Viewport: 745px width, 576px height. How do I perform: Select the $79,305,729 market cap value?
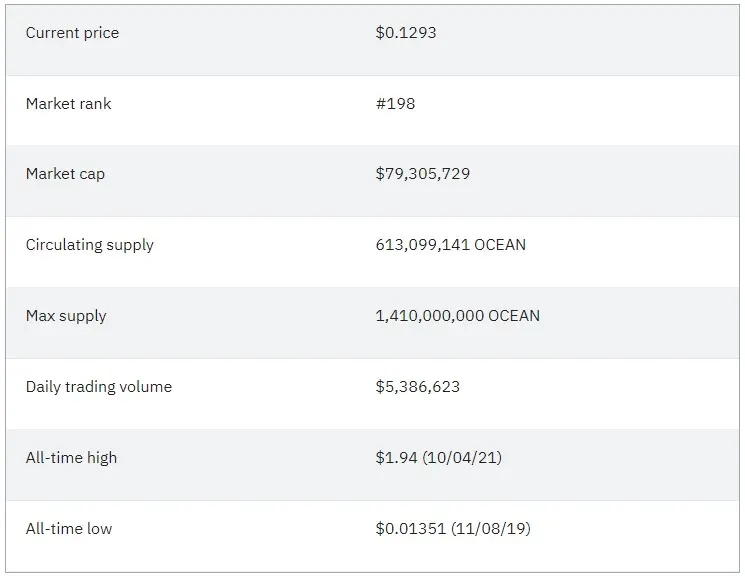pyautogui.click(x=422, y=174)
